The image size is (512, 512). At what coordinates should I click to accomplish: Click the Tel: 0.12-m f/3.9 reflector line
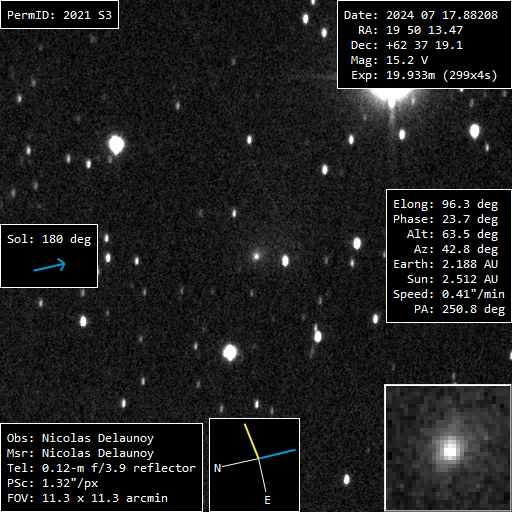click(101, 468)
